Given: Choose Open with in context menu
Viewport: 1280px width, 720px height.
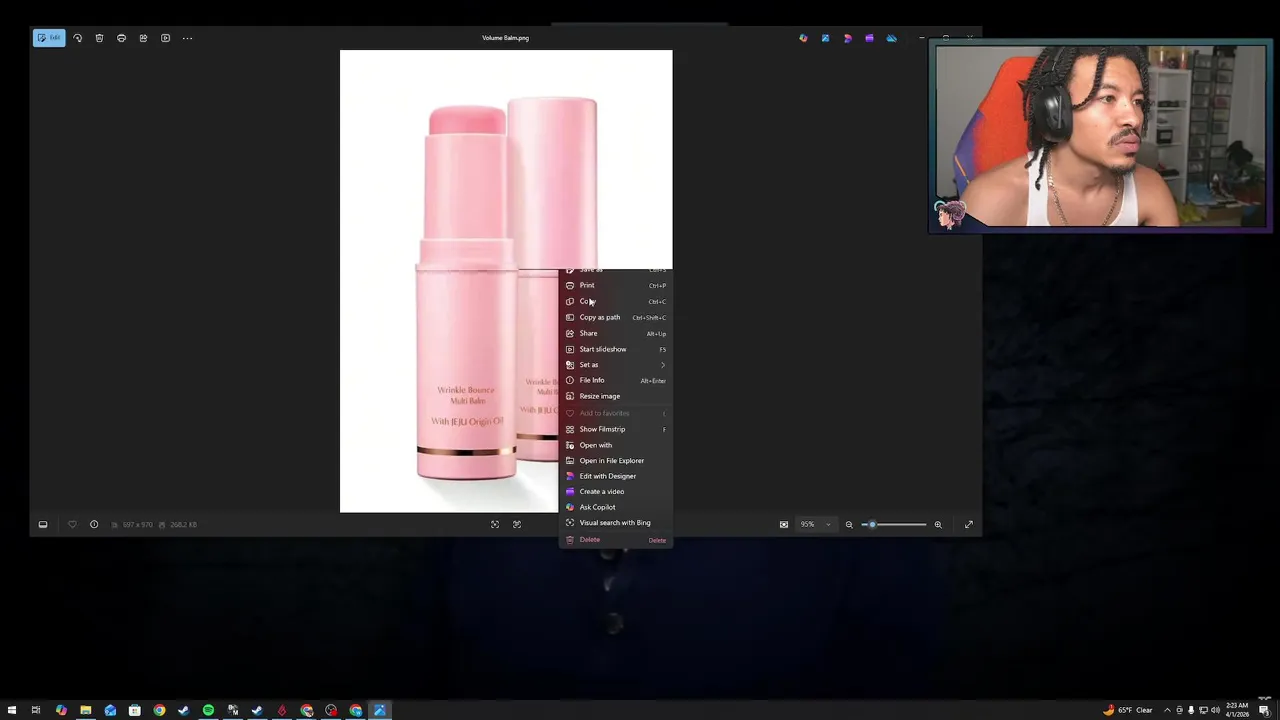Looking at the screenshot, I should tap(616, 445).
